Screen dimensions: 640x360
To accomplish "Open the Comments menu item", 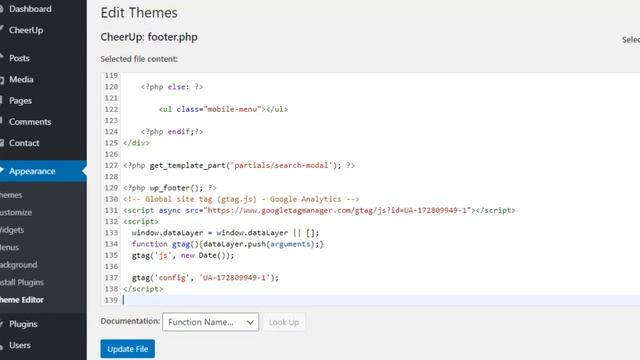I will click(30, 122).
